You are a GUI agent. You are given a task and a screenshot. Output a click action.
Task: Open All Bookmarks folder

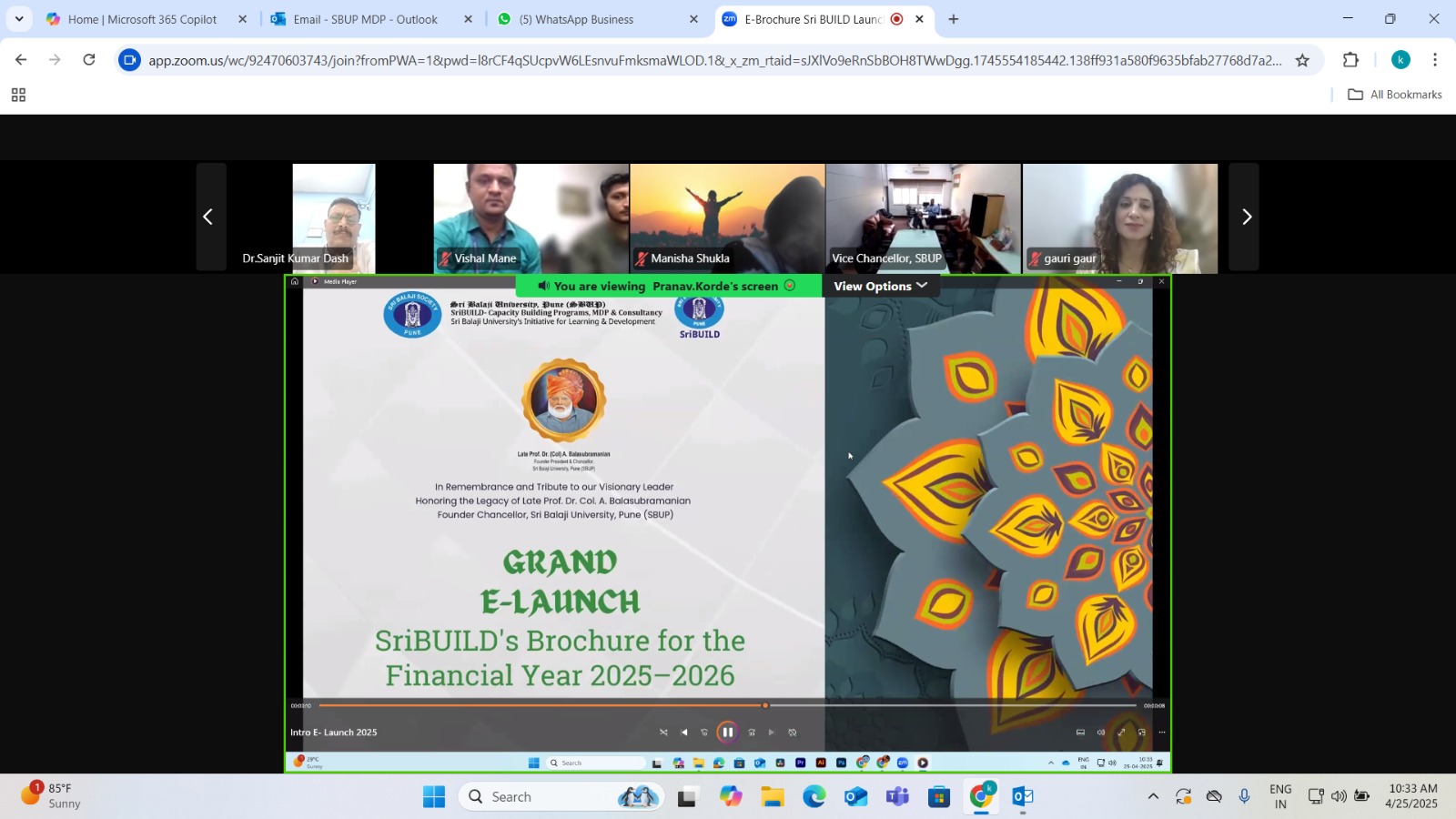click(1395, 95)
